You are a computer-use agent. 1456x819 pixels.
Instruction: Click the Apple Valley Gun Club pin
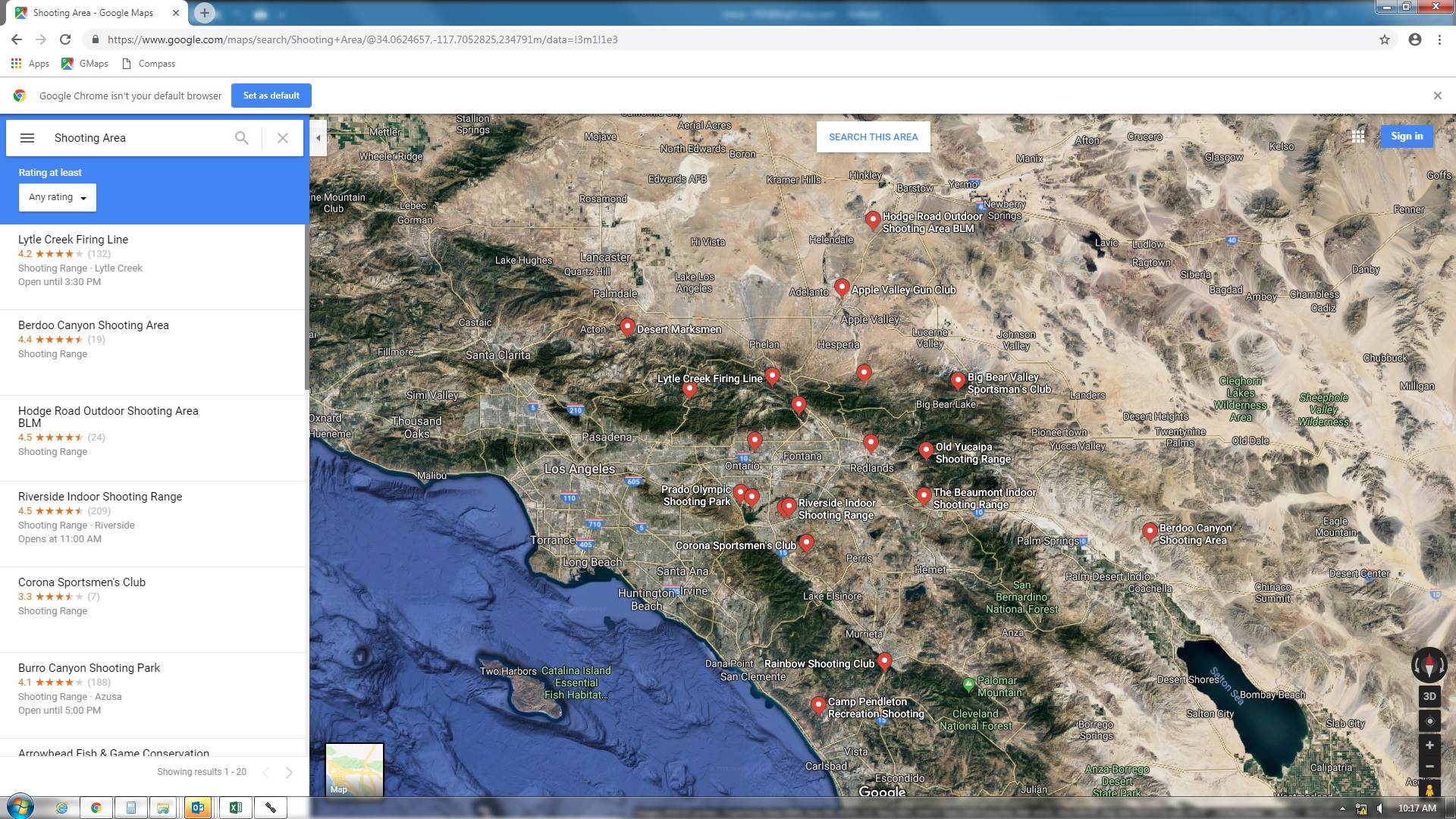pos(841,287)
